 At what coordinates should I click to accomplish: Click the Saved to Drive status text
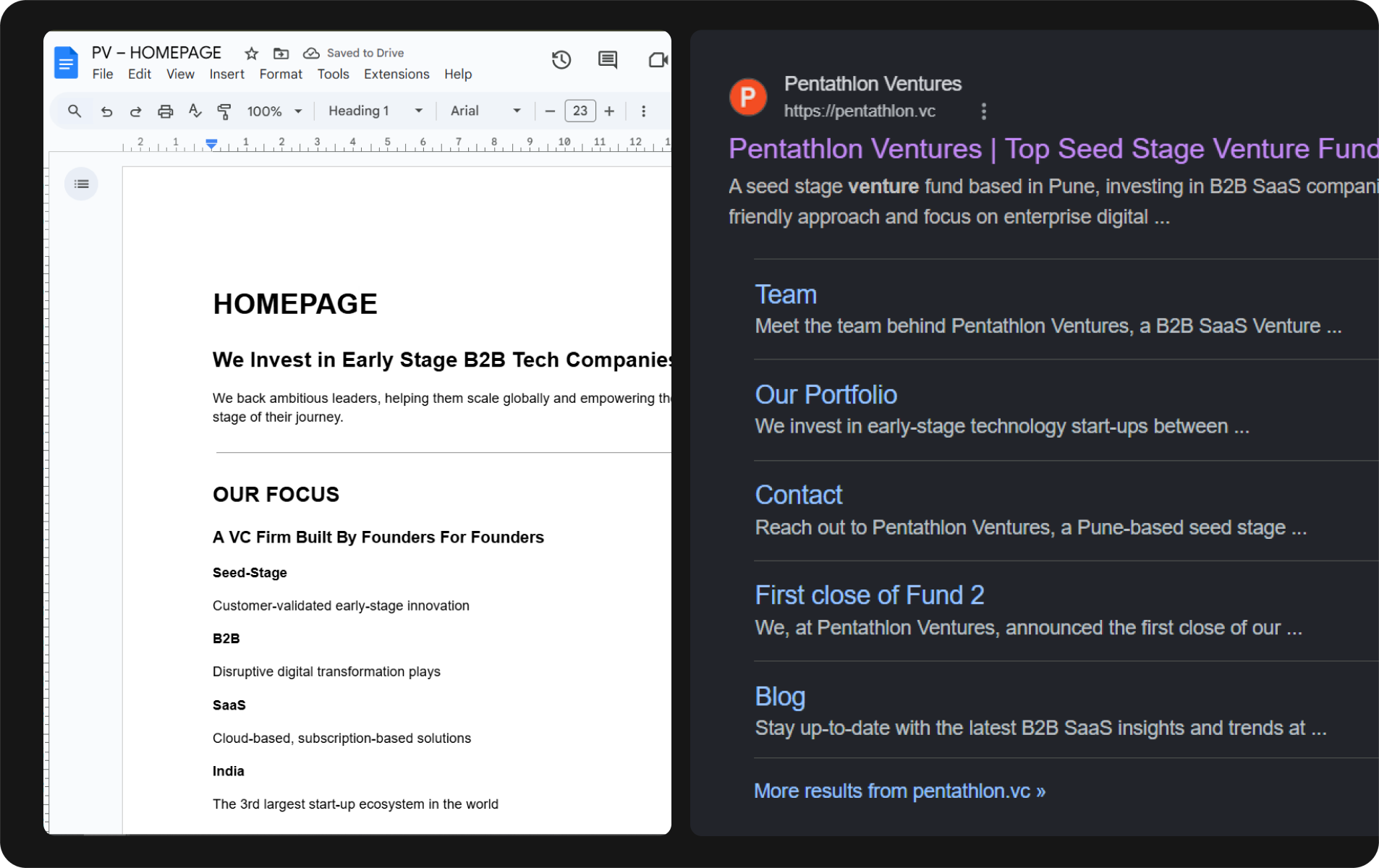point(365,54)
